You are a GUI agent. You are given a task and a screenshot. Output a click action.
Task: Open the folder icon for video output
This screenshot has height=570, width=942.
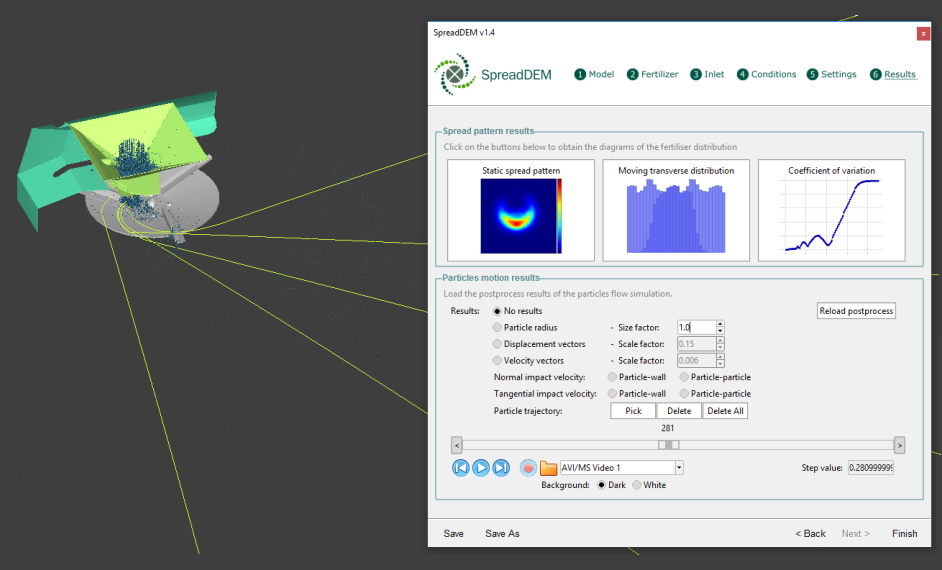click(x=548, y=467)
